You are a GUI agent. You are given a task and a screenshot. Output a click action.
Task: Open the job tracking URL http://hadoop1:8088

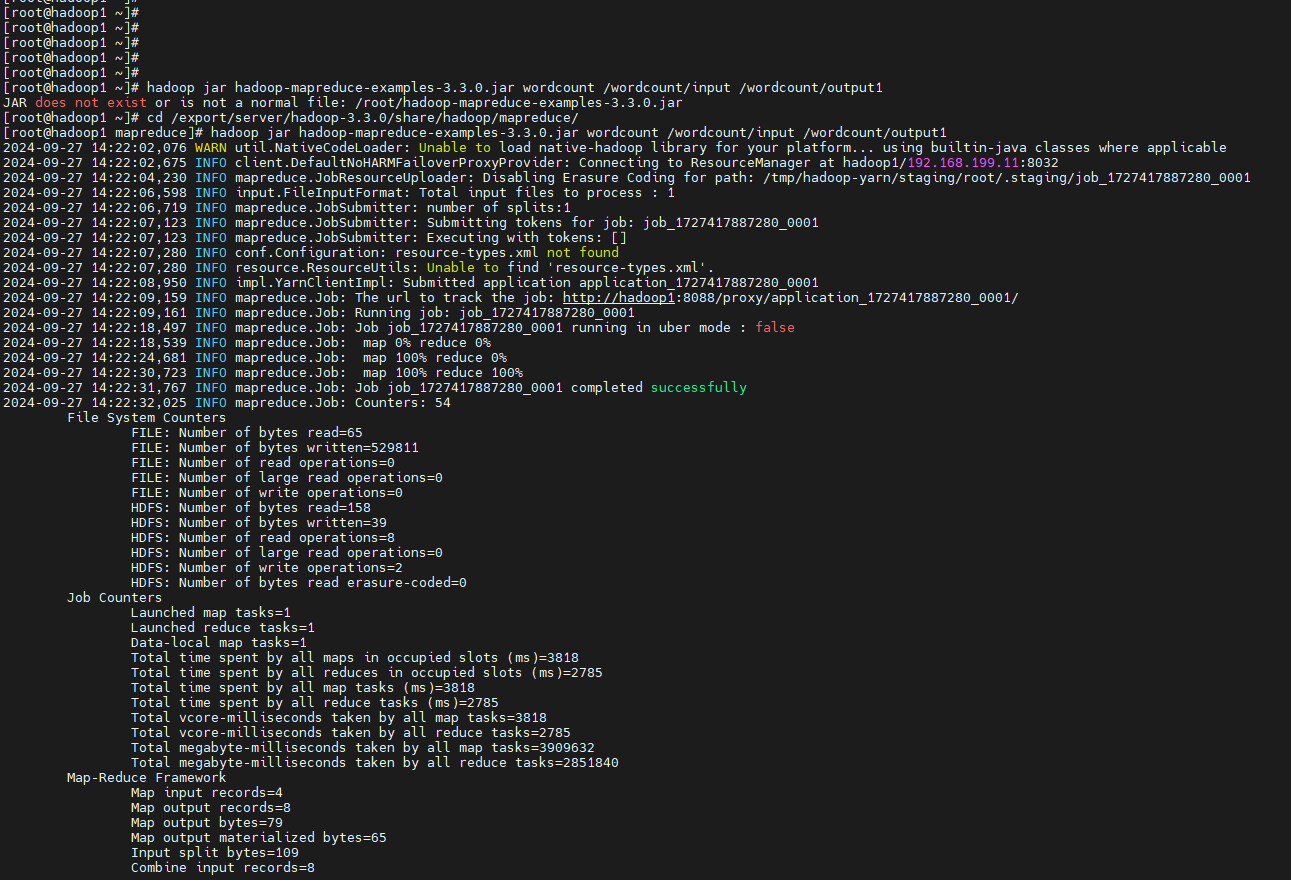(x=619, y=297)
